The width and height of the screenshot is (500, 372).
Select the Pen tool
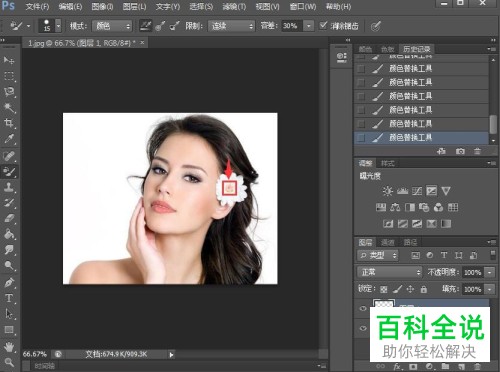(x=9, y=283)
